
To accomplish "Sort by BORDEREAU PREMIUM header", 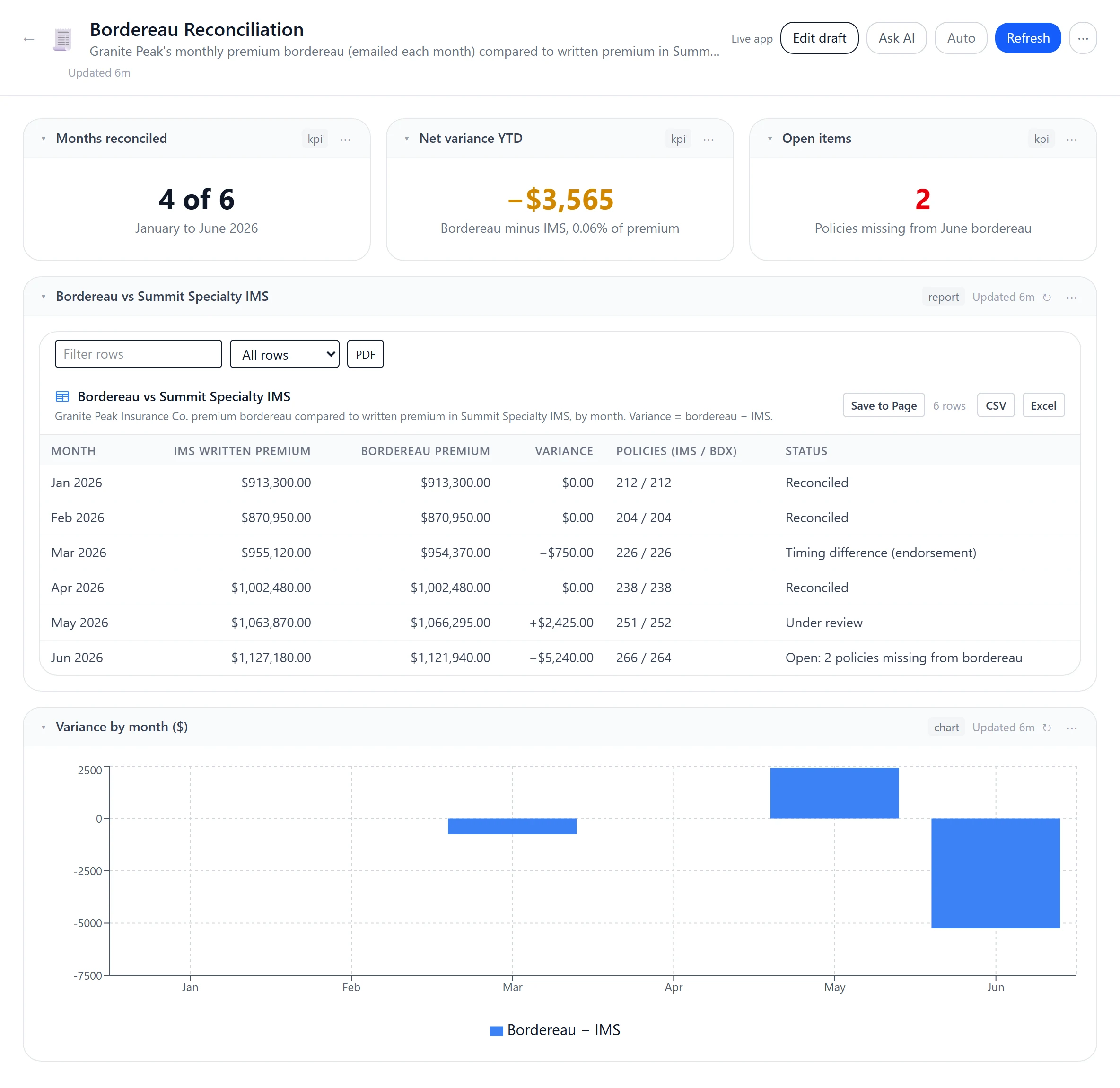I will (x=425, y=451).
